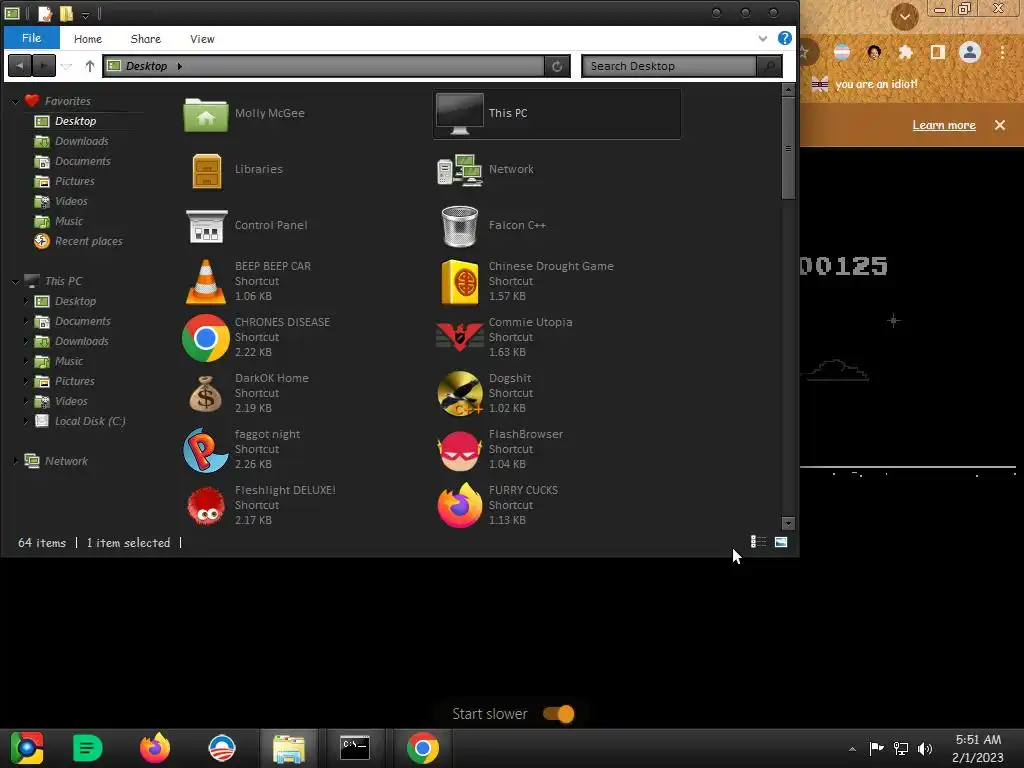The height and width of the screenshot is (768, 1024).
Task: Select the FURRY CUCKS Firefox shortcut icon
Action: point(460,506)
